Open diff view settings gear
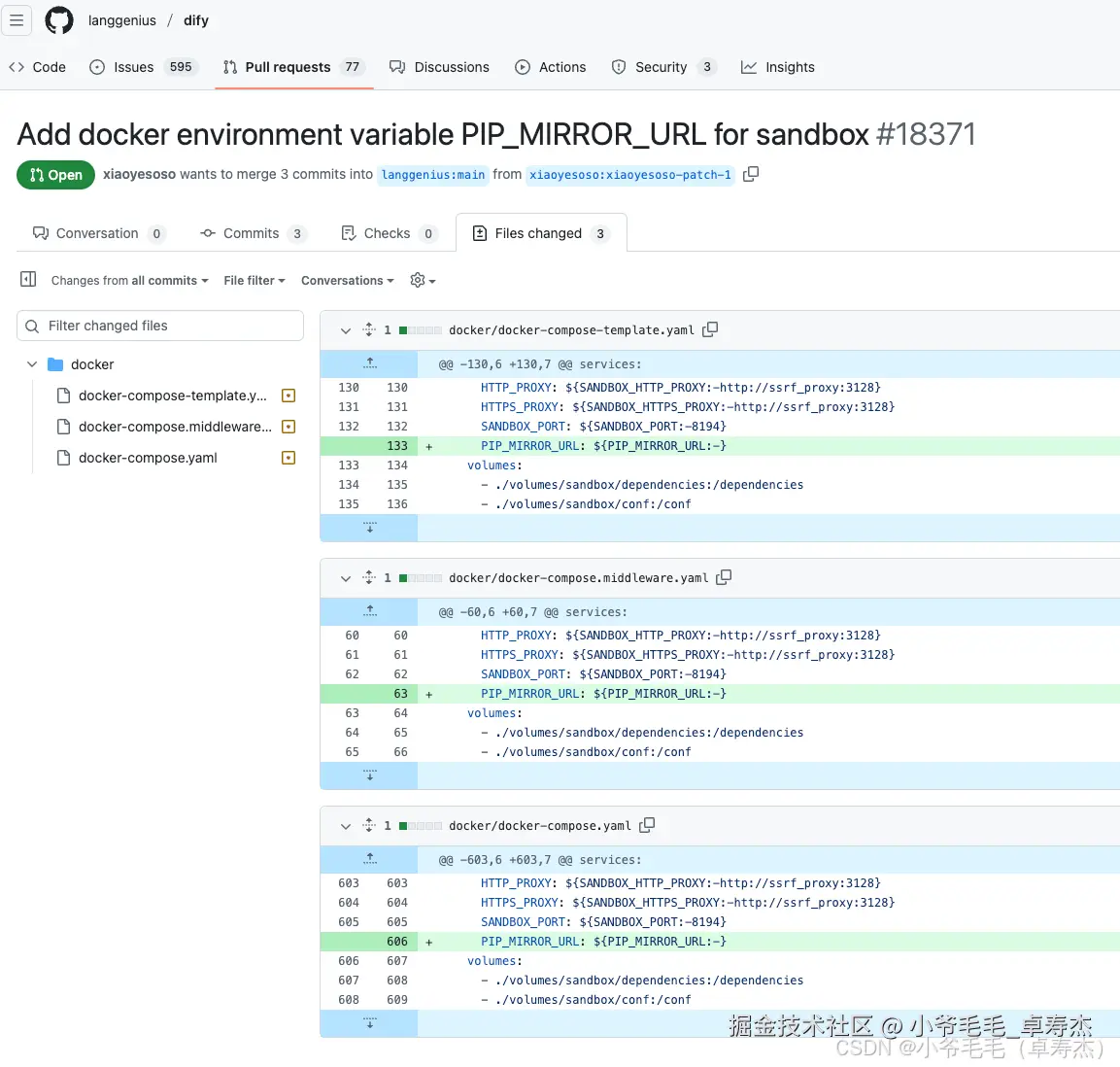 click(423, 280)
